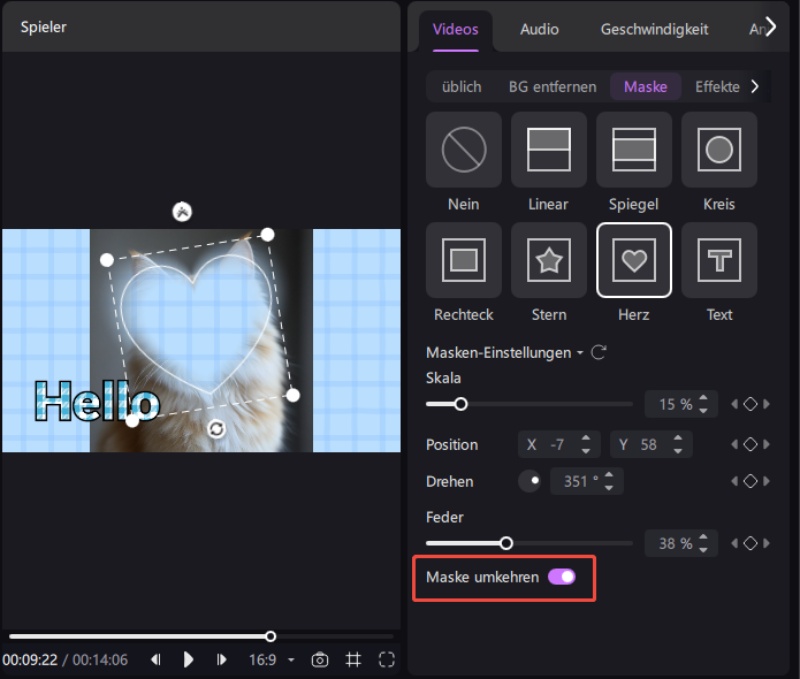Take a snapshot with the camera icon

point(320,660)
